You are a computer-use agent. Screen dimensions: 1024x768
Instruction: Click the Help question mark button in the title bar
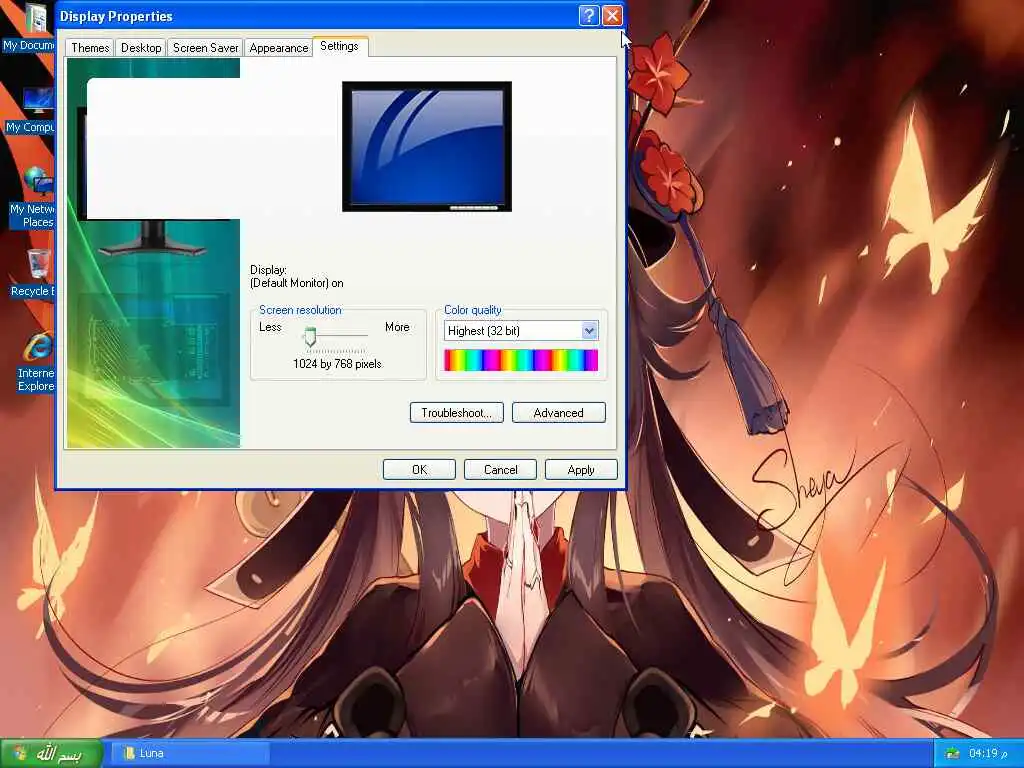588,16
